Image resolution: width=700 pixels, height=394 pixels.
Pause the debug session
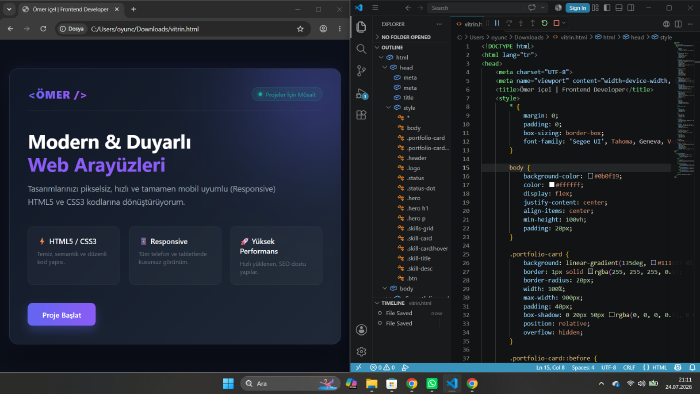pos(497,23)
